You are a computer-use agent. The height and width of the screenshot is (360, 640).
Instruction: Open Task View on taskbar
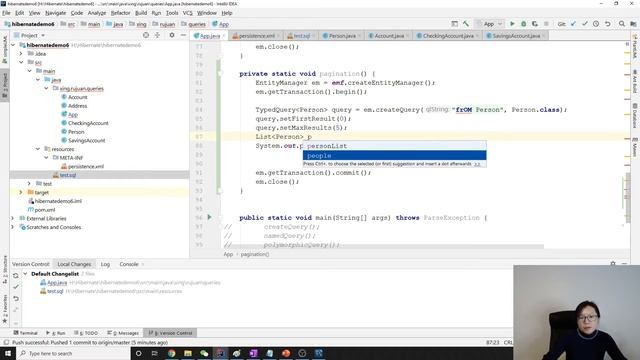click(x=155, y=353)
